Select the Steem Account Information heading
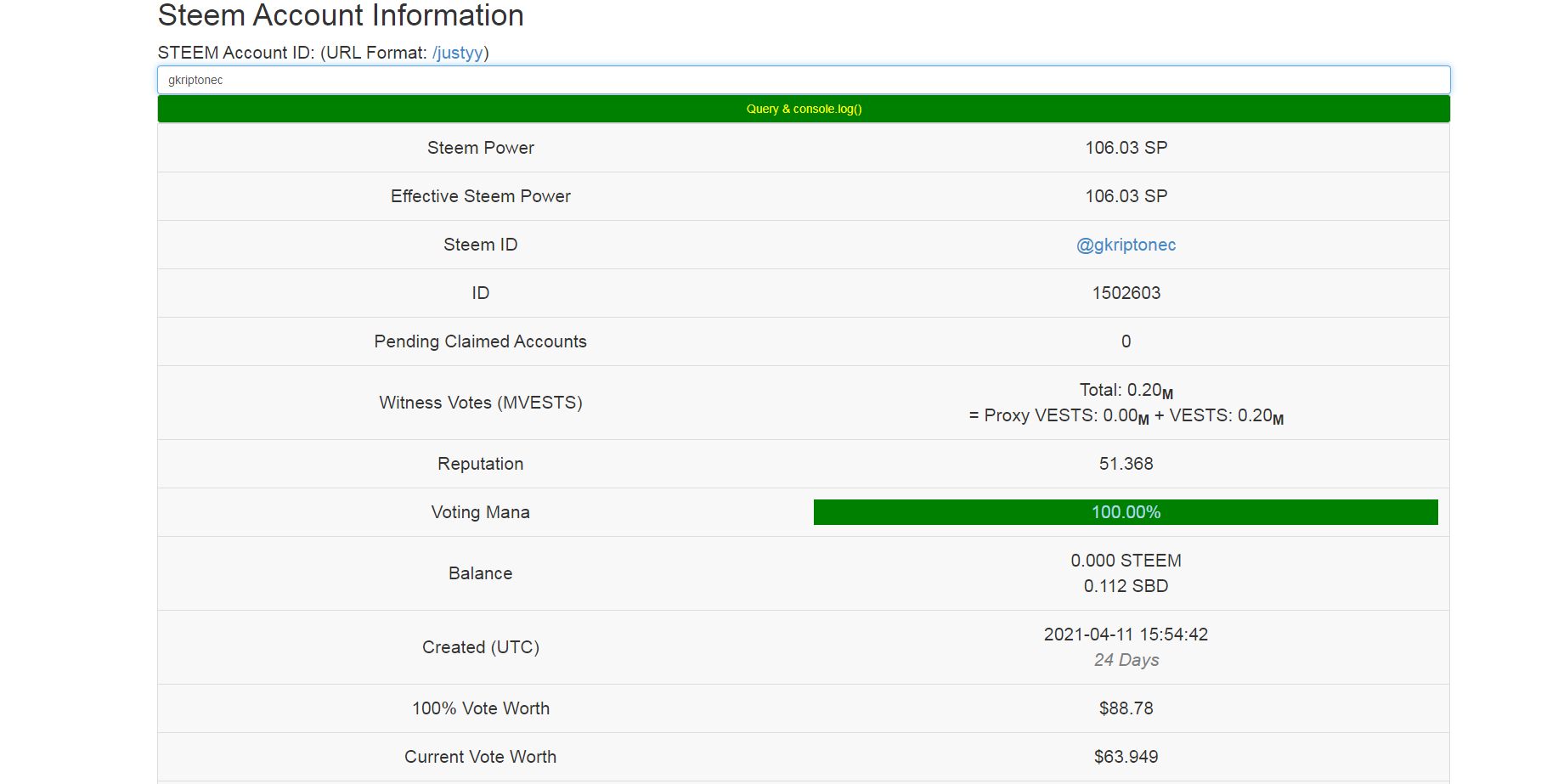This screenshot has width=1558, height=784. pyautogui.click(x=341, y=15)
